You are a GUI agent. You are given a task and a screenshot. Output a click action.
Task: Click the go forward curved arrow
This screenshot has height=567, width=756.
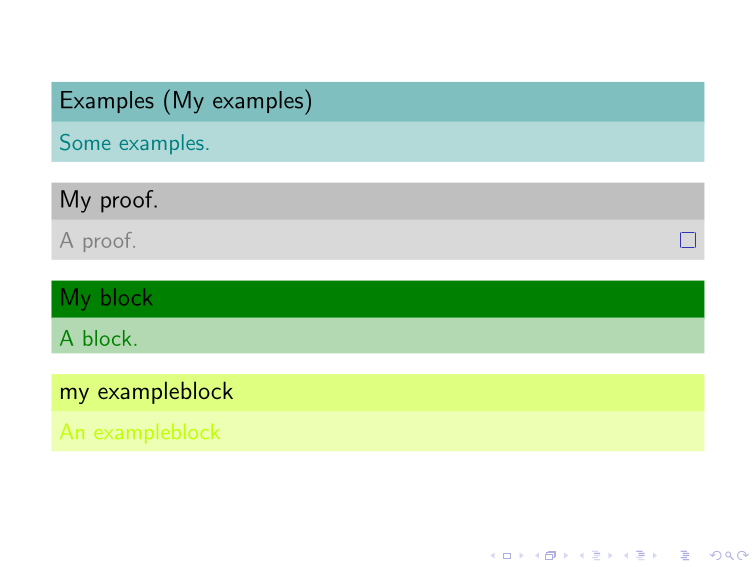(743, 555)
